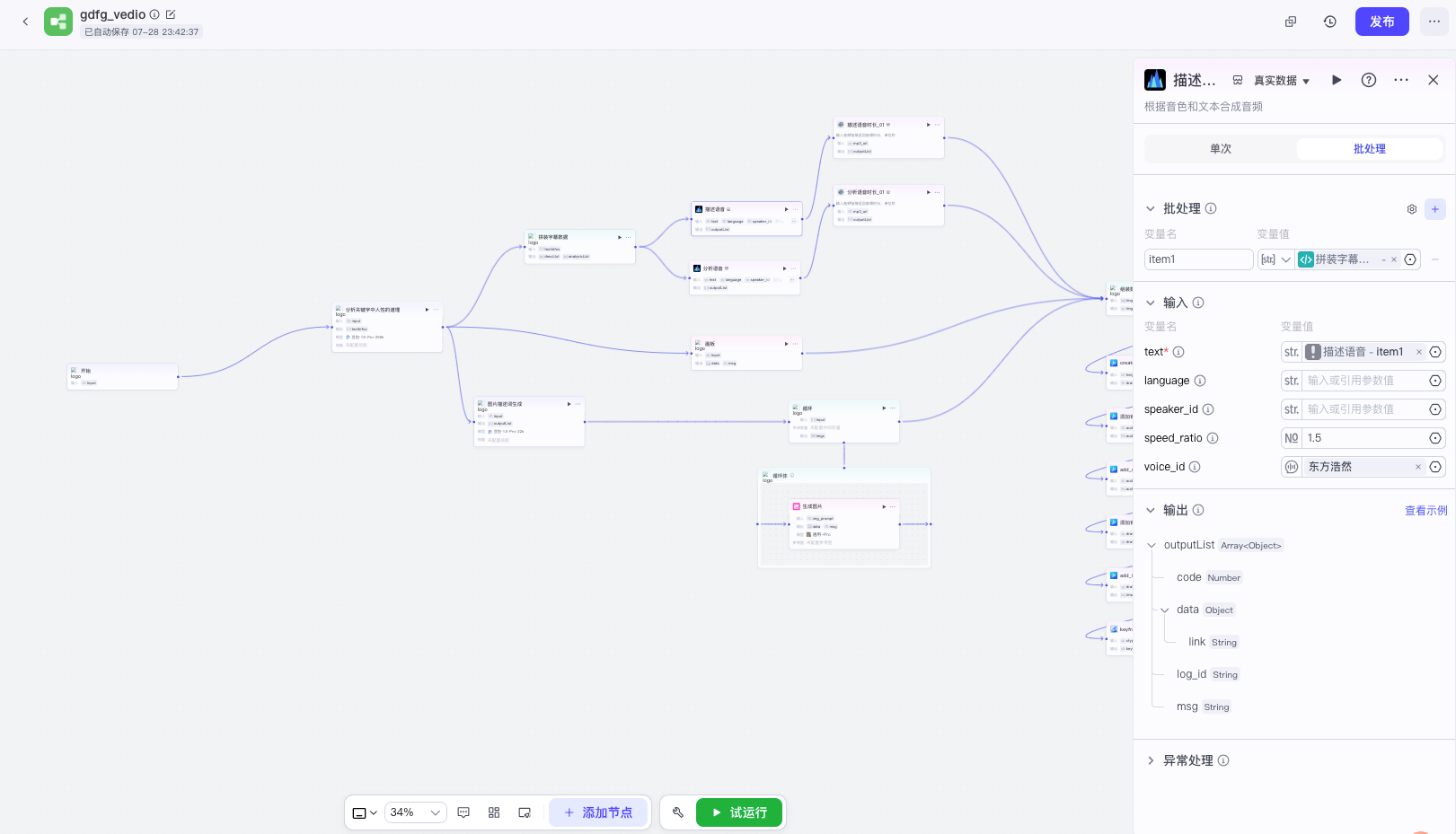
Task: Remove the 拼装字幕 reference tag
Action: [1394, 259]
